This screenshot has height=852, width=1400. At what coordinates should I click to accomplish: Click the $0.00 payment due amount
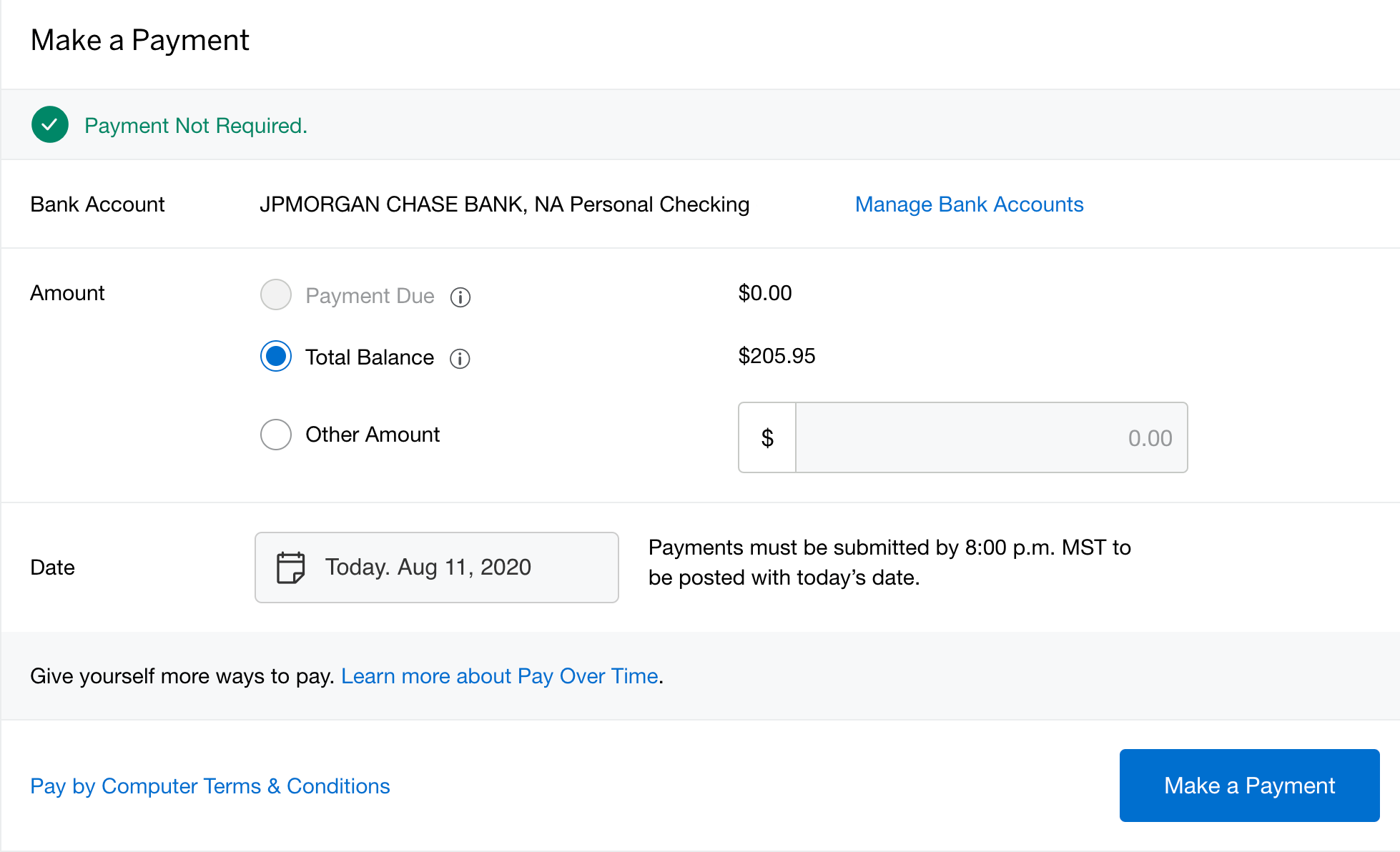(765, 293)
